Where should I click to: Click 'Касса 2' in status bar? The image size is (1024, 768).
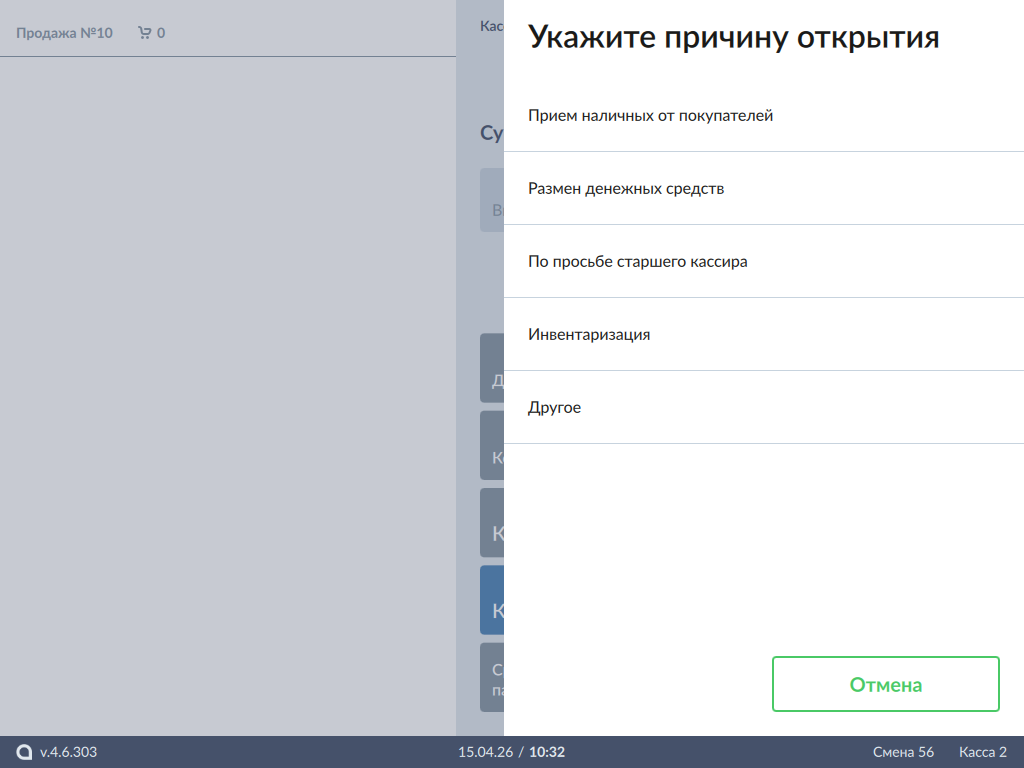click(x=982, y=752)
